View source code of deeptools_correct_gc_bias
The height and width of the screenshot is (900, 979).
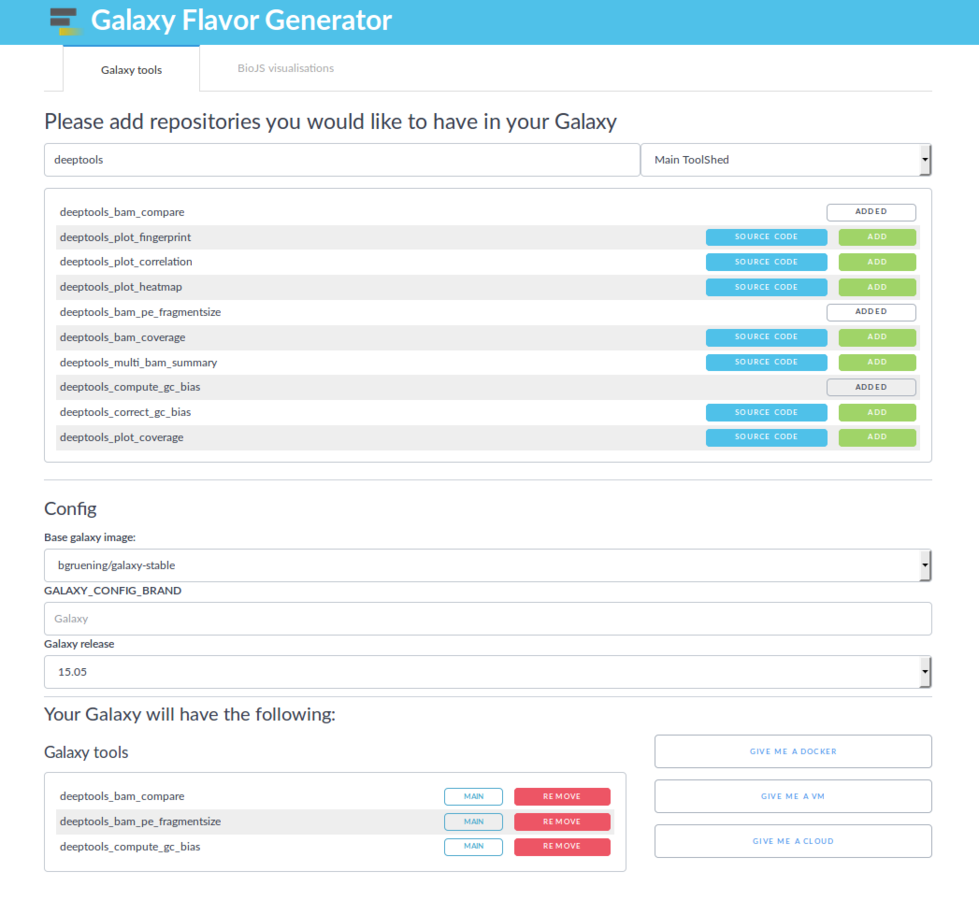coord(766,412)
